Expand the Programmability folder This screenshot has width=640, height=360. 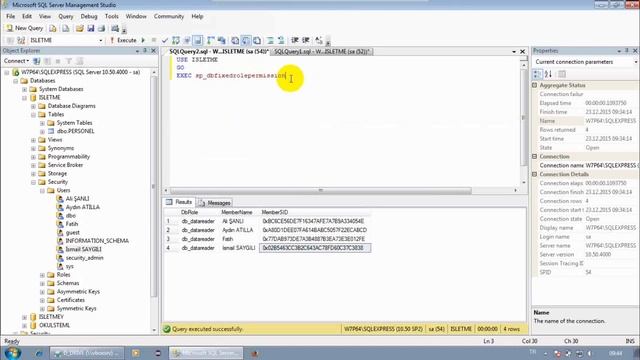coord(33,157)
